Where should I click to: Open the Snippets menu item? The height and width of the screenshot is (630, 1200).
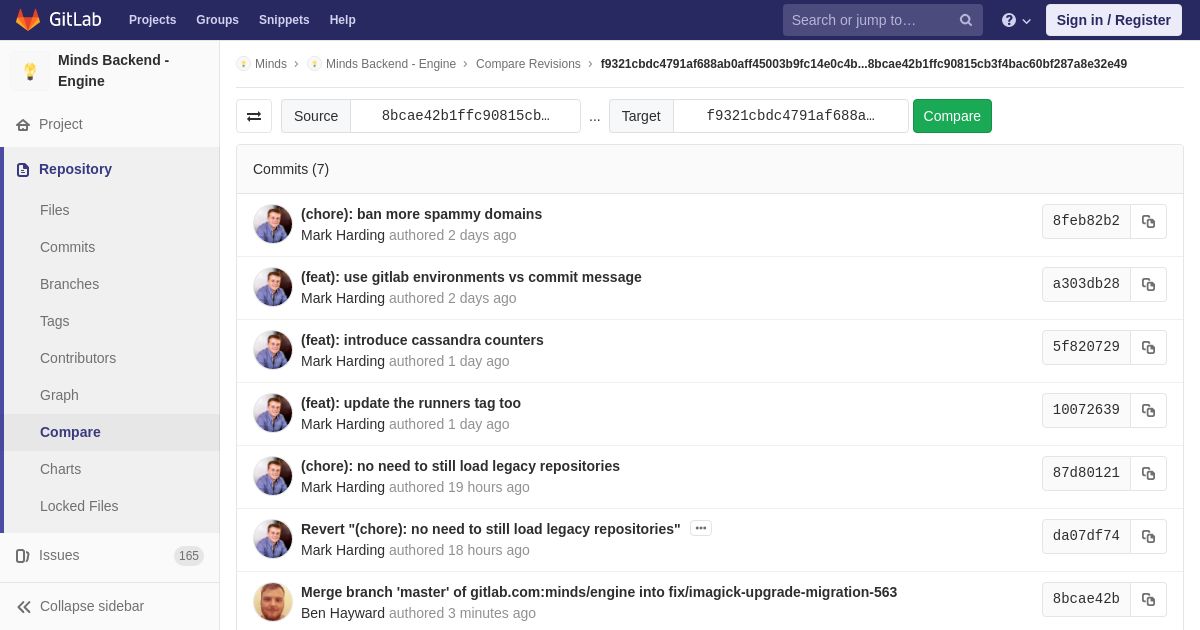[284, 20]
